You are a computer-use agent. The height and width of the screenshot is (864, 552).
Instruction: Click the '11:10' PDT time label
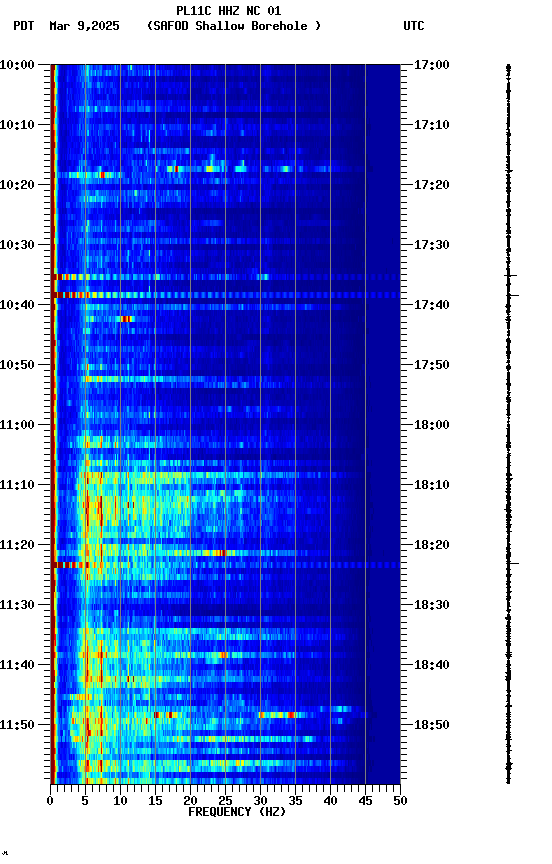(x=17, y=485)
